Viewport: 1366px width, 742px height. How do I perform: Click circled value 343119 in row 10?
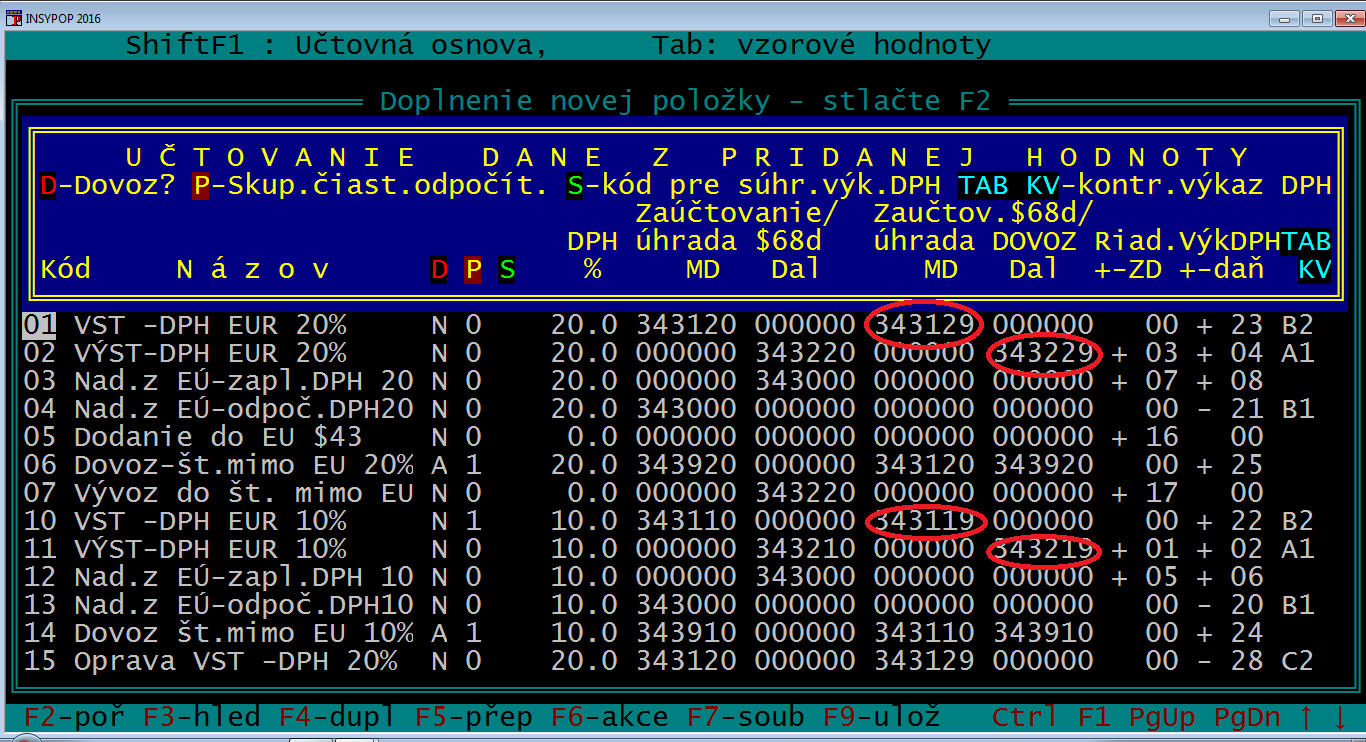pyautogui.click(x=923, y=521)
